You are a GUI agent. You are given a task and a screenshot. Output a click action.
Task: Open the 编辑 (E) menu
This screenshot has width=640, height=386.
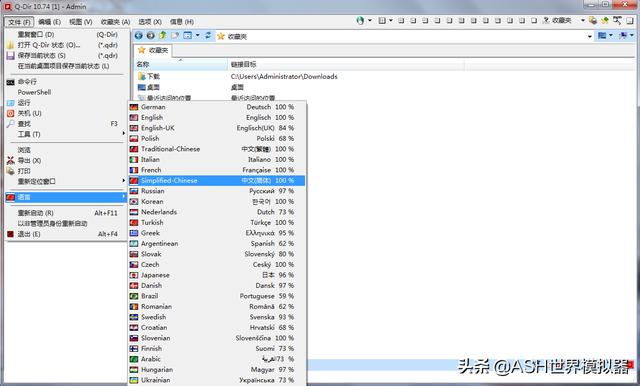click(x=49, y=22)
